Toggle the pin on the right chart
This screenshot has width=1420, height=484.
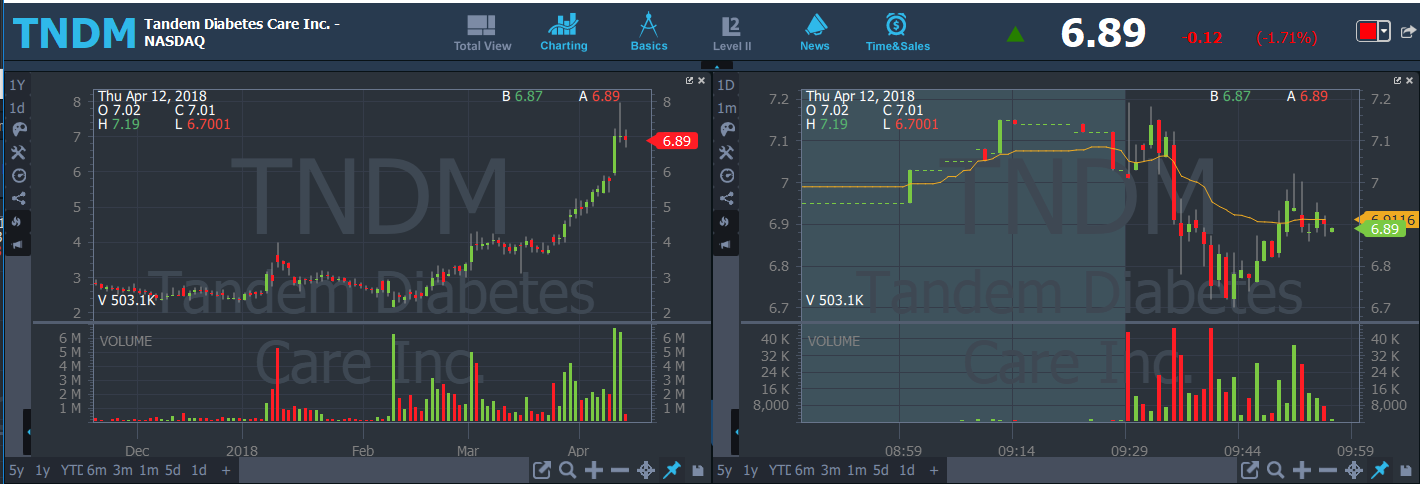pos(1381,470)
